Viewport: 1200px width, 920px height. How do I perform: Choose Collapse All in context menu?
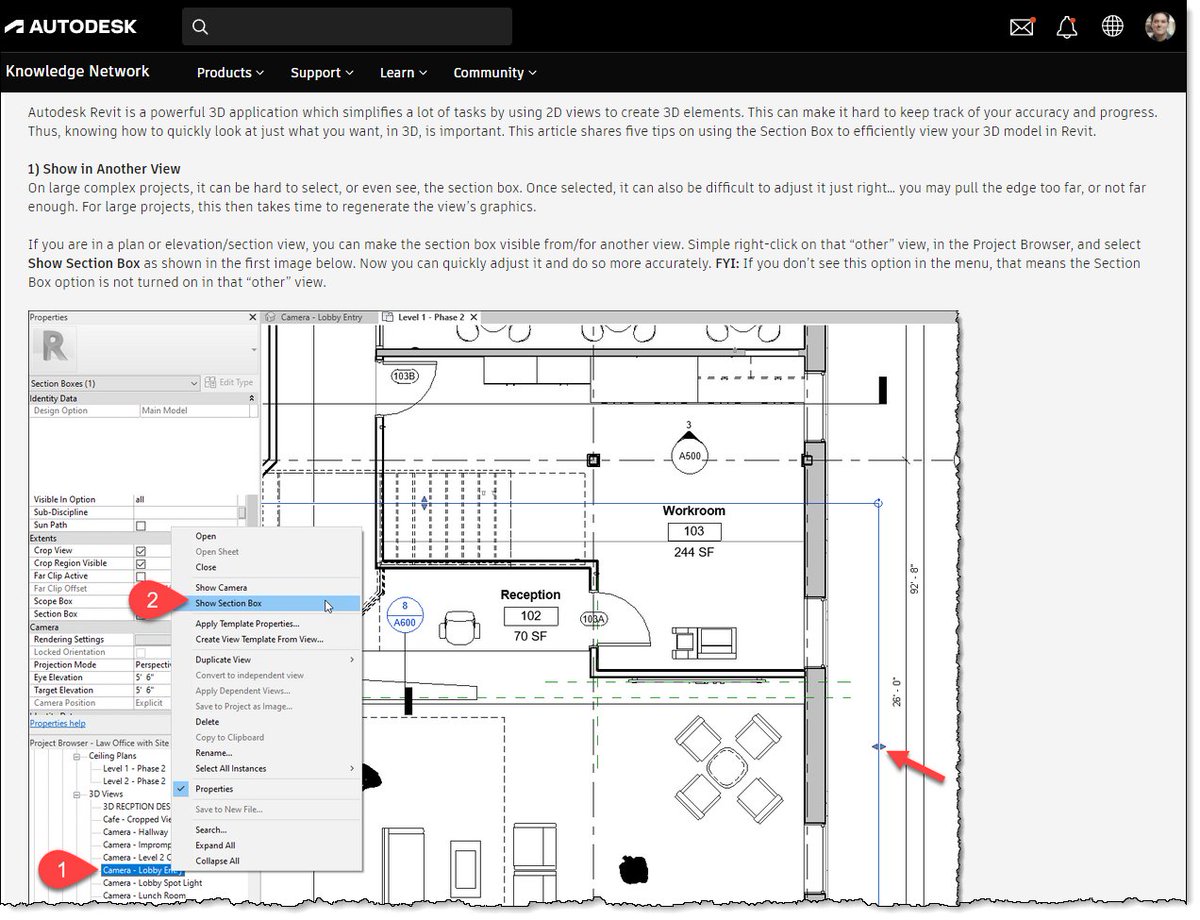217,861
